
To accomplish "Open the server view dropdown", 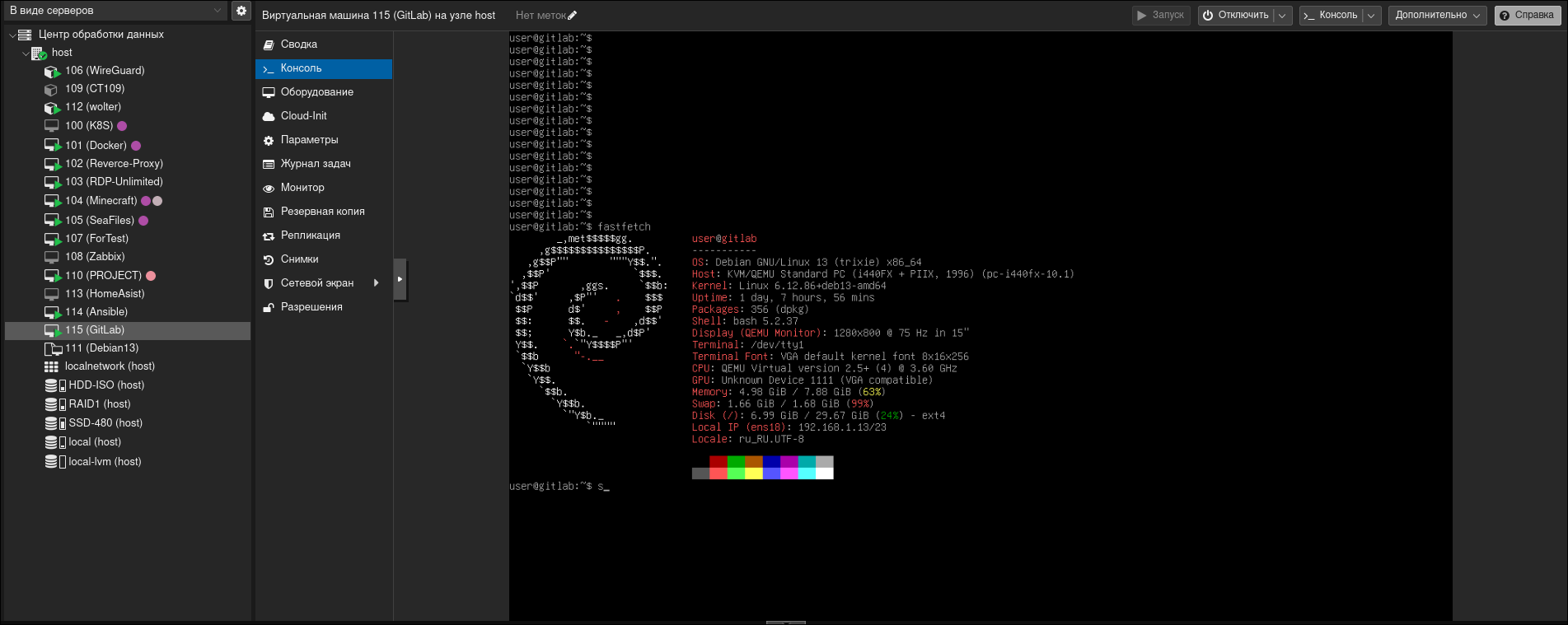I will (x=218, y=11).
